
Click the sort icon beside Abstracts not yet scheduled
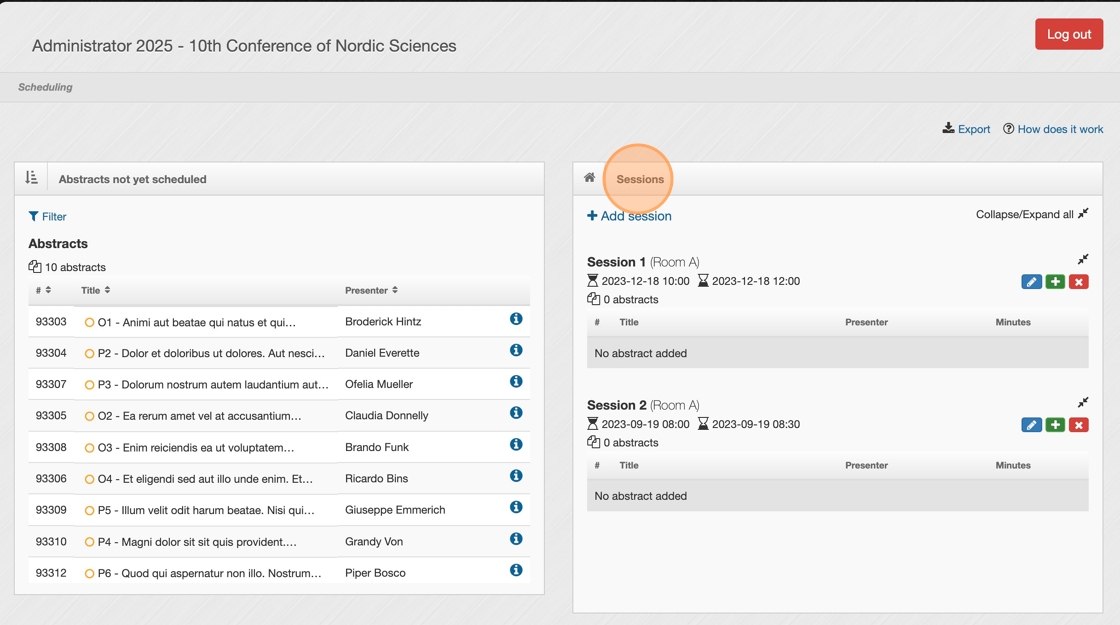click(x=31, y=178)
